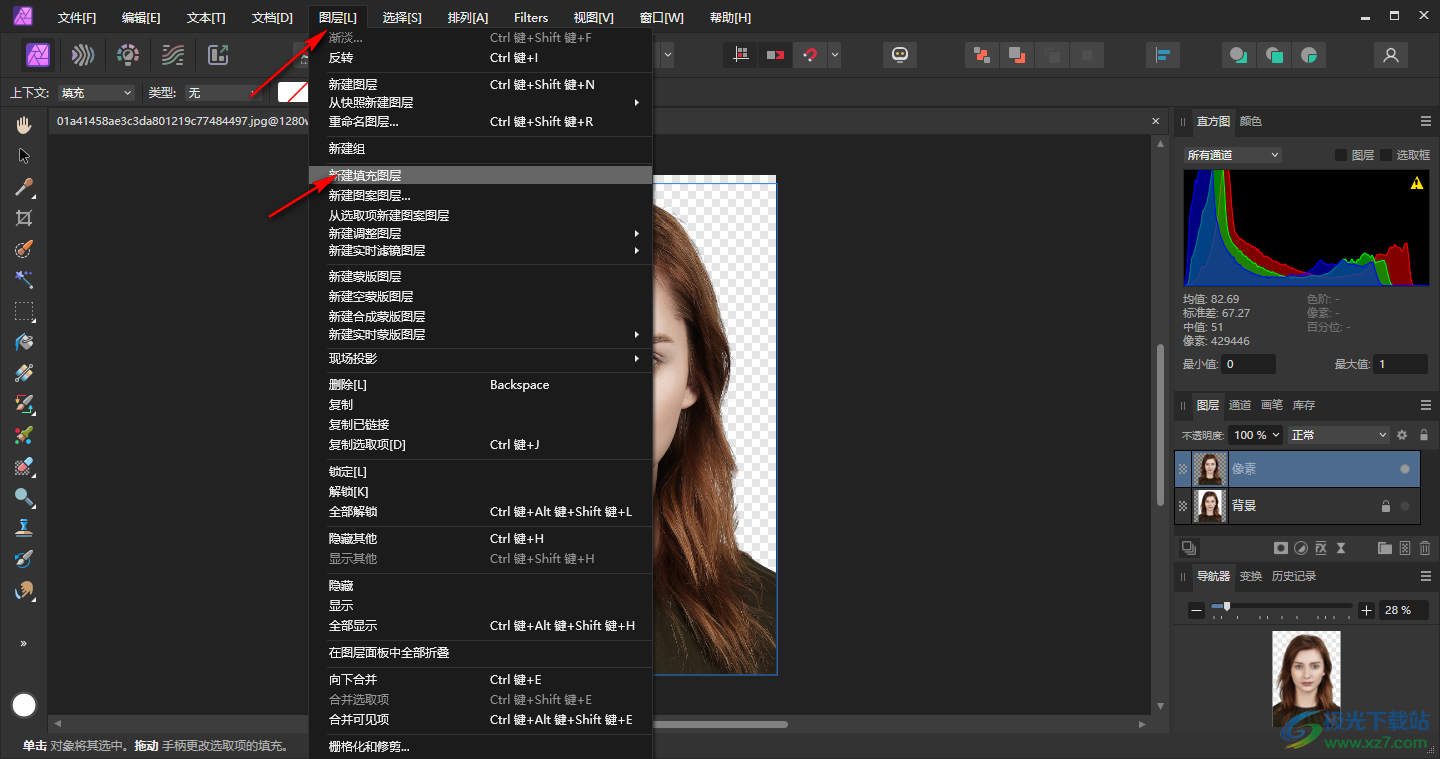Click the navigator zoom slider handle
1440x759 pixels.
[1227, 607]
